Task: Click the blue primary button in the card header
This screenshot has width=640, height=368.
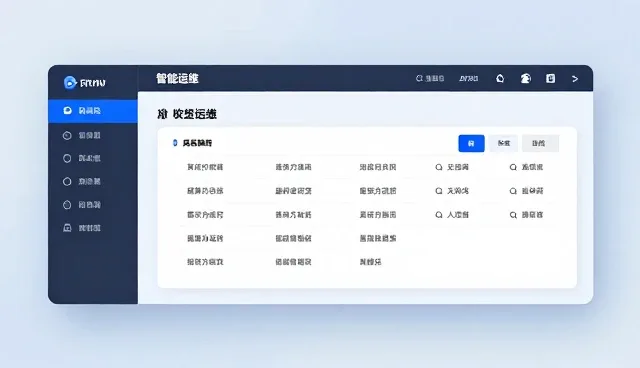Action: click(471, 143)
